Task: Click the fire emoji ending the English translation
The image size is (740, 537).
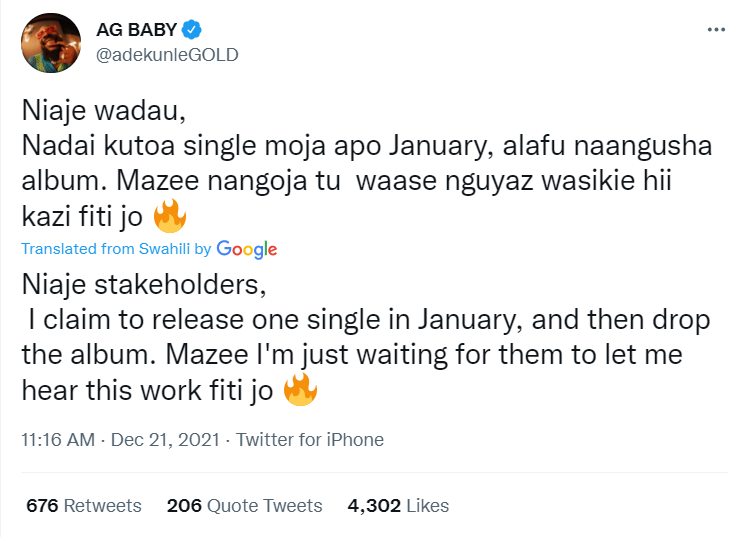Action: (301, 391)
